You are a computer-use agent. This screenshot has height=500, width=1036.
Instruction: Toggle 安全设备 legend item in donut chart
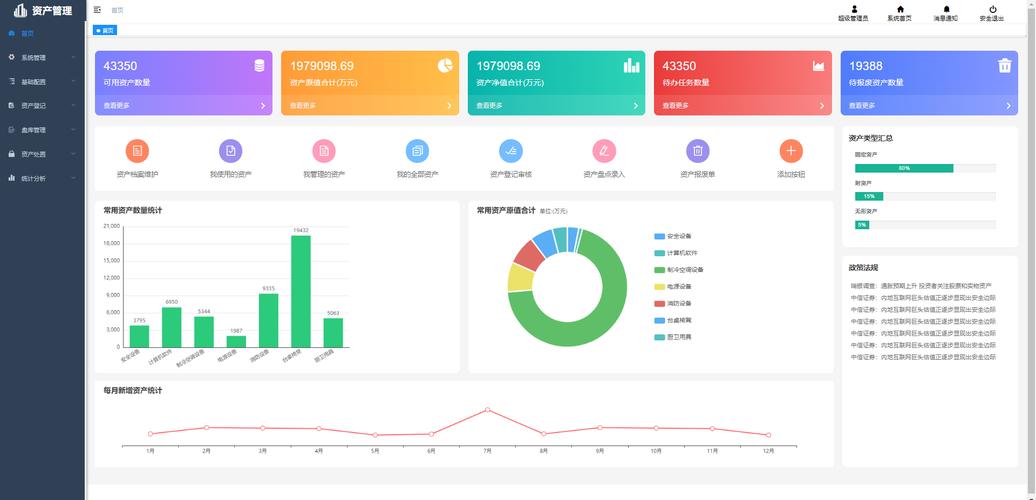click(x=680, y=236)
